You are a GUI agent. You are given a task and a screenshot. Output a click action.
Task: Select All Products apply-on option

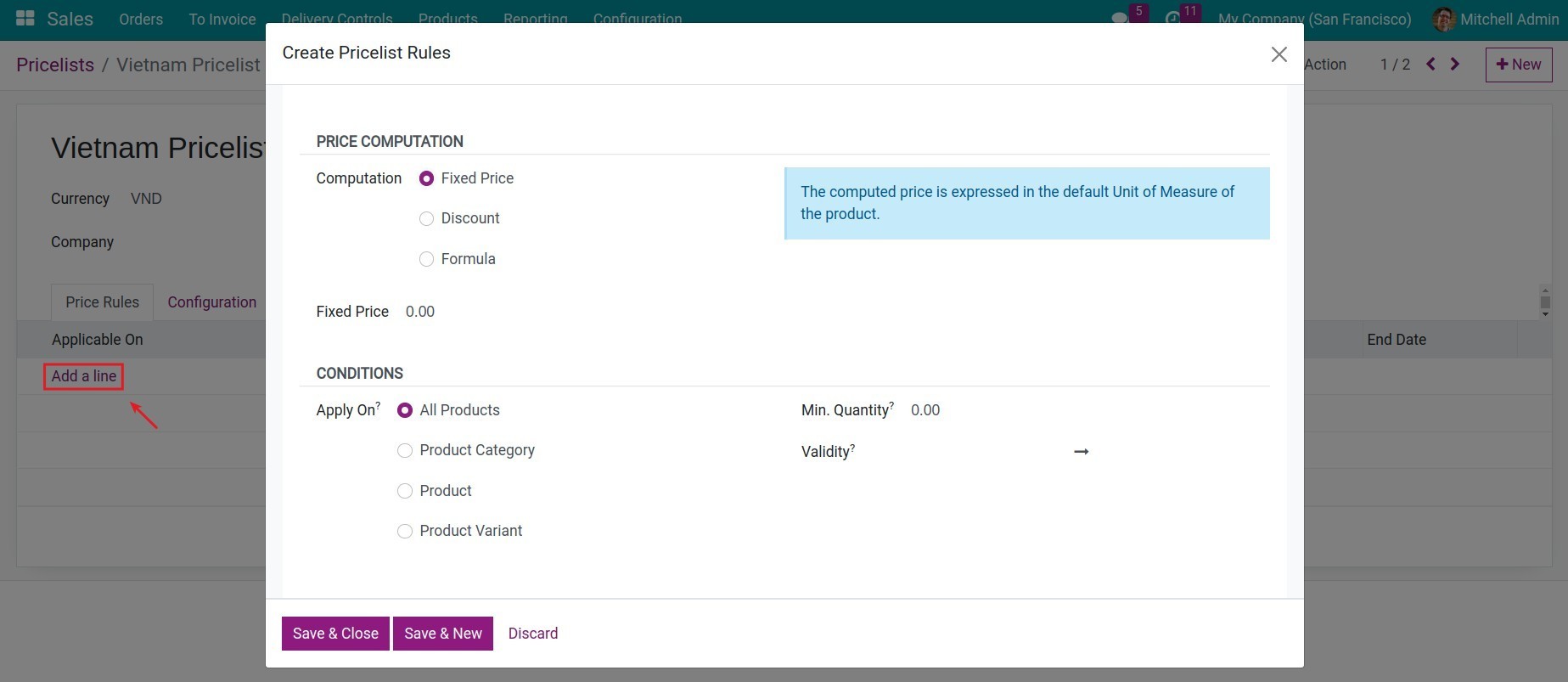[405, 410]
